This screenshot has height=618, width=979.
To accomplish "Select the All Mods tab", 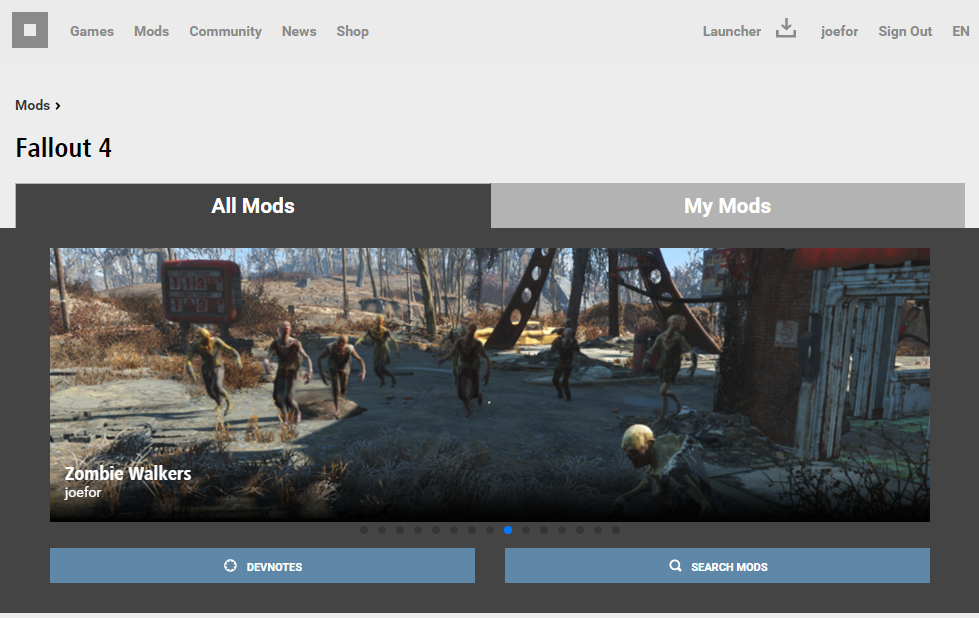I will tap(253, 205).
